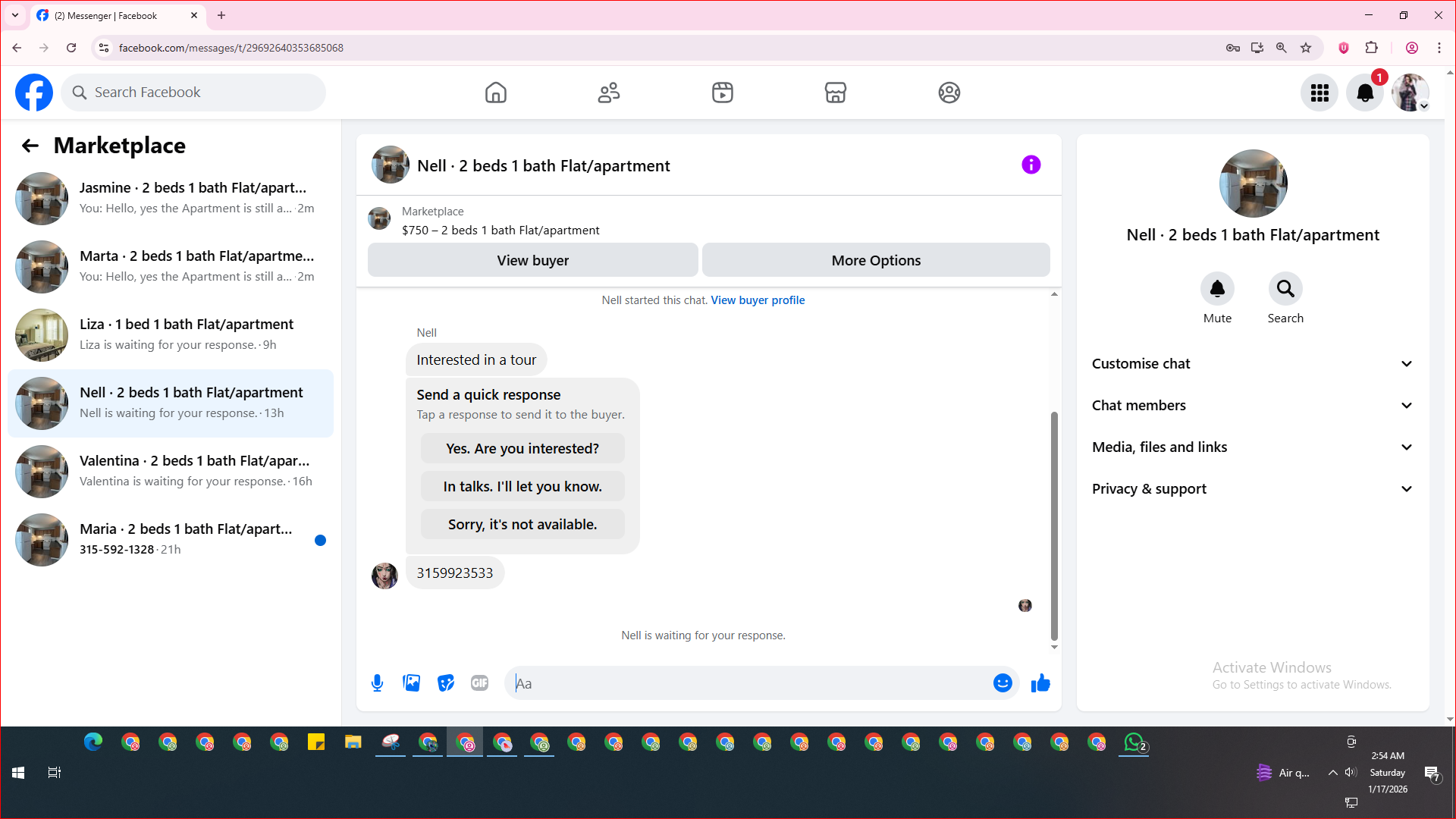Go to Marketplace tab in top navigation

(x=835, y=93)
